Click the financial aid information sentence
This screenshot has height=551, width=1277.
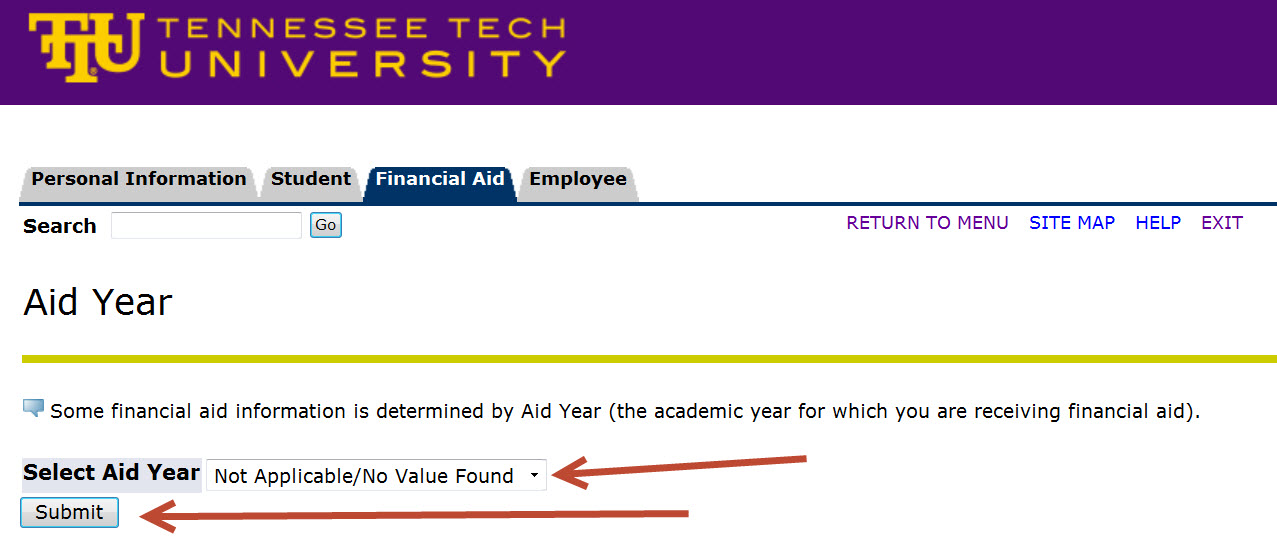pyautogui.click(x=624, y=411)
